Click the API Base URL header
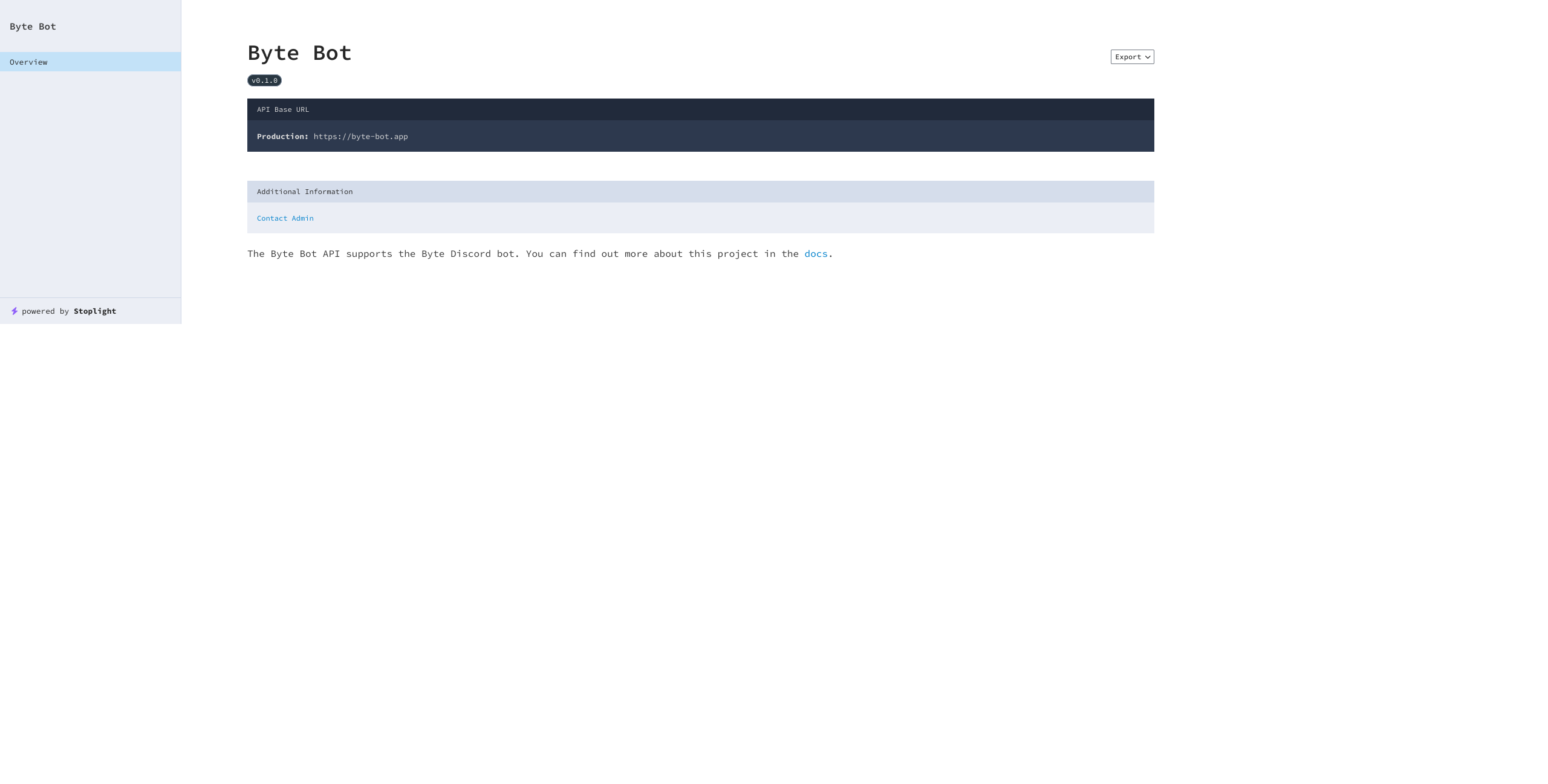The height and width of the screenshot is (784, 1548). point(283,109)
